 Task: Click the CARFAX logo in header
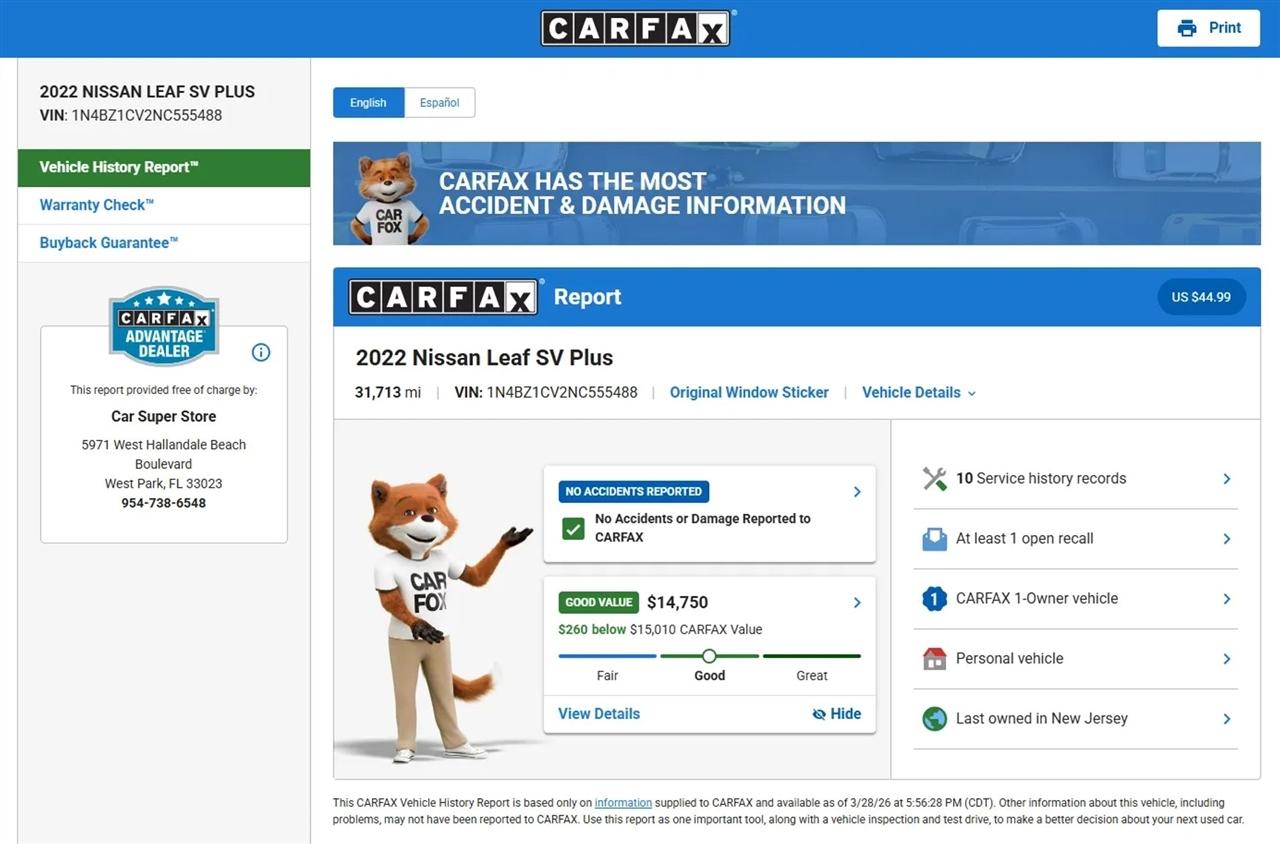click(x=636, y=28)
